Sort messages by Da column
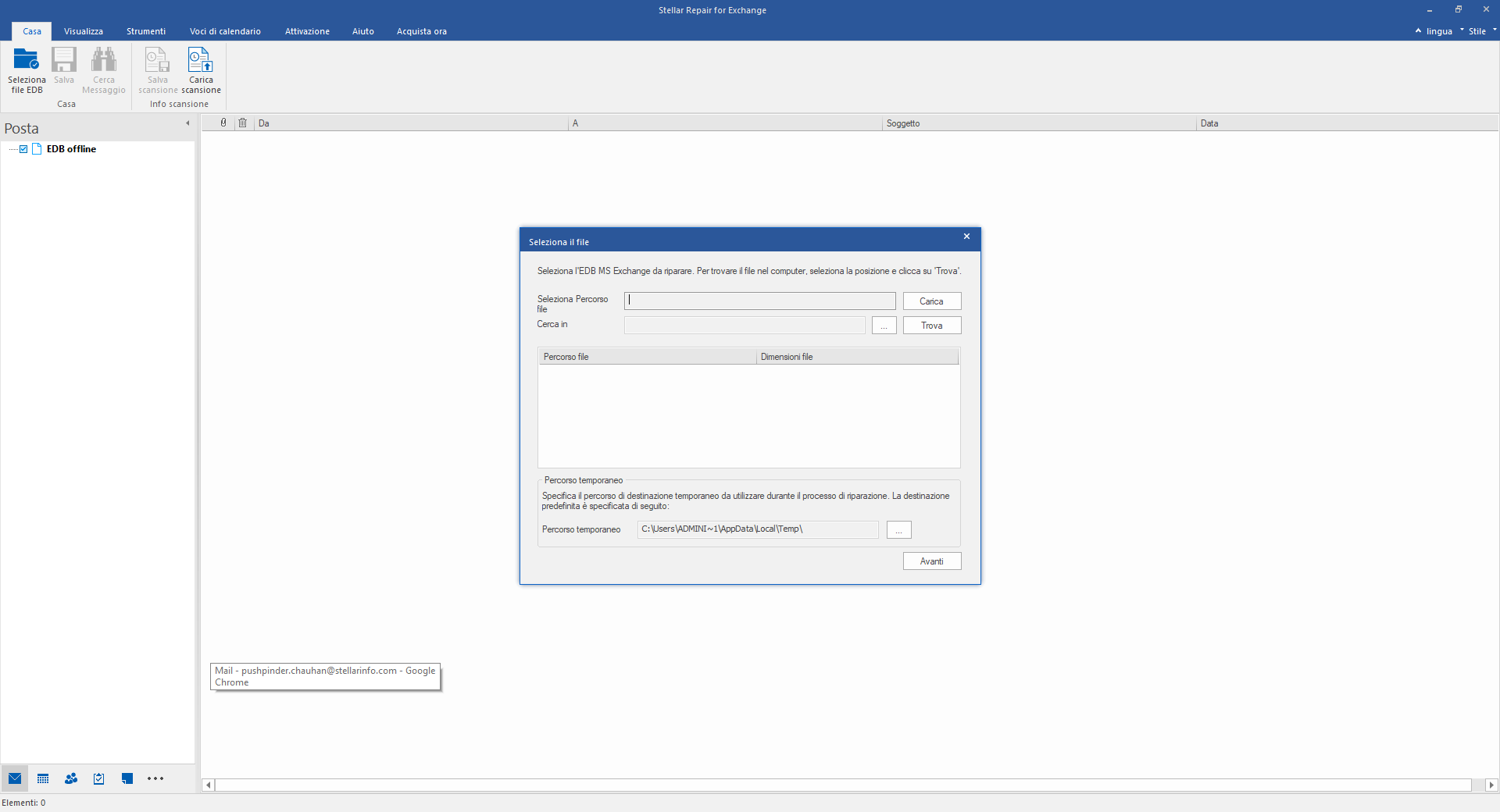The width and height of the screenshot is (1500, 812). coord(411,123)
